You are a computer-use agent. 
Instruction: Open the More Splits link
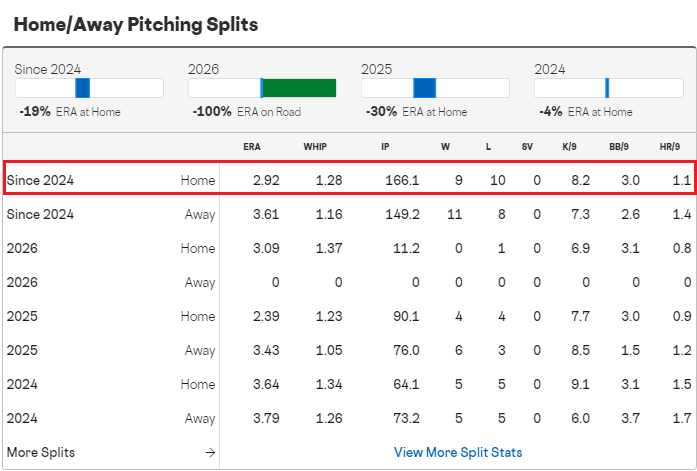click(x=40, y=452)
